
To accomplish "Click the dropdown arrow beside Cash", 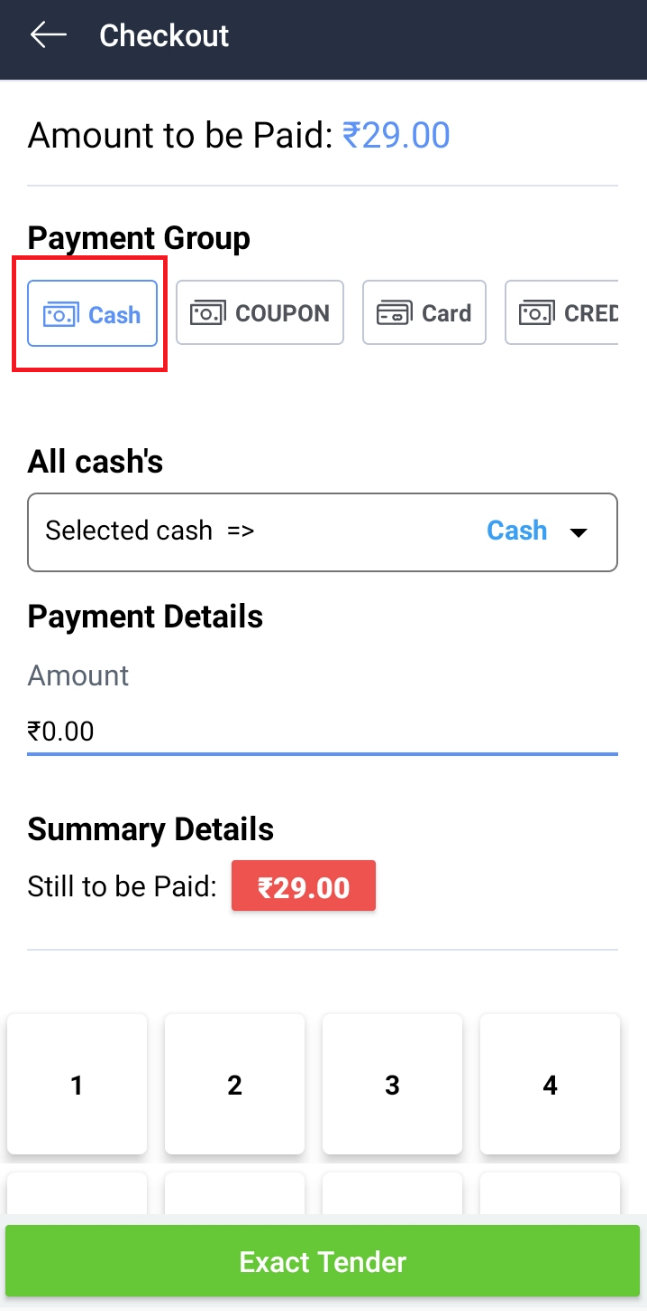I will tap(578, 532).
